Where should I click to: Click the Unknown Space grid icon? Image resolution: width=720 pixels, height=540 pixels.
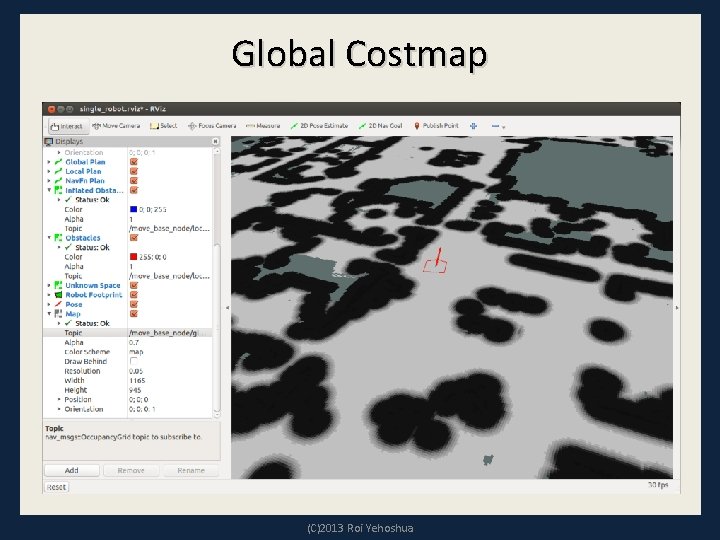pos(58,285)
